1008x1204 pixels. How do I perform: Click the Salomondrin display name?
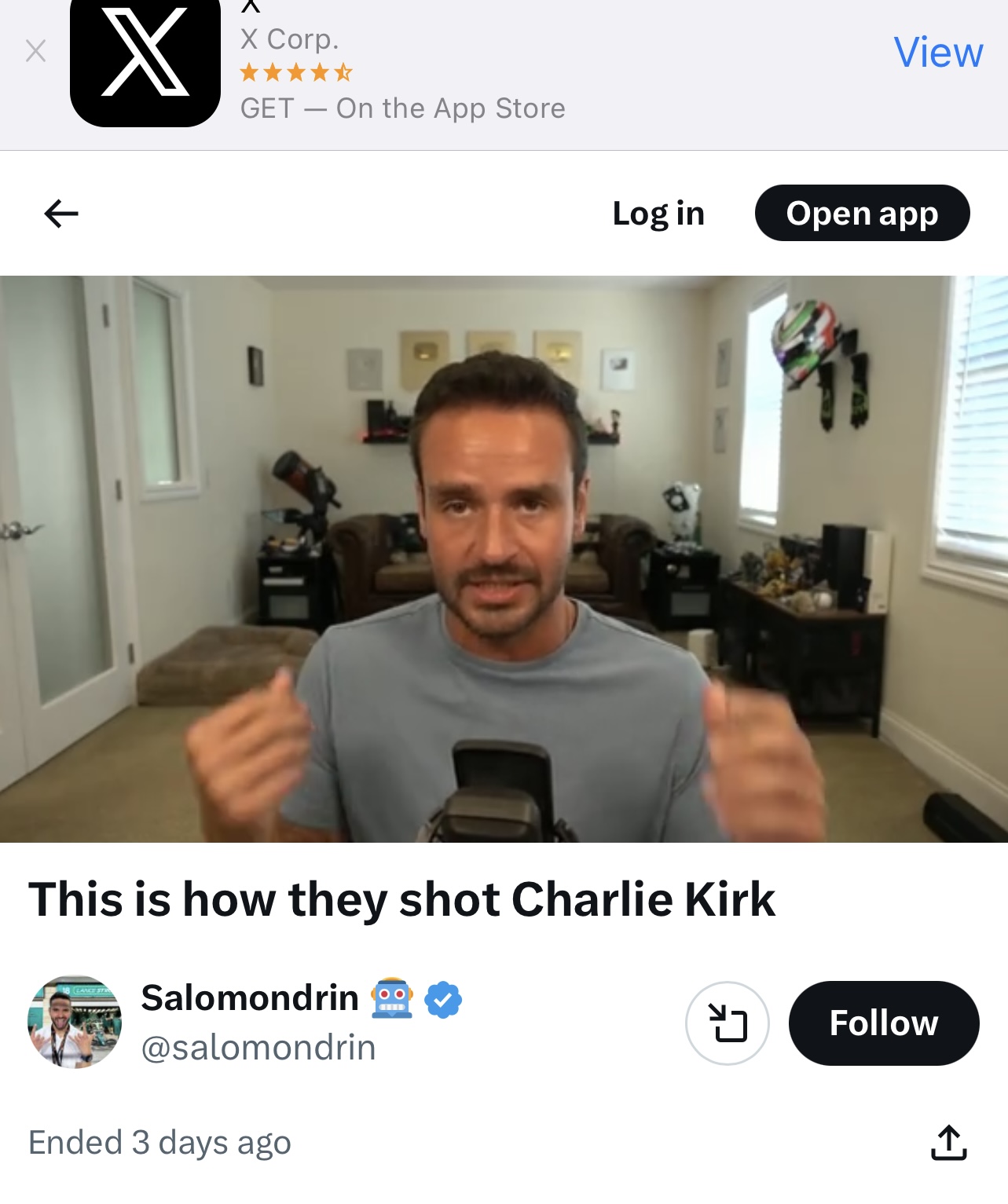(250, 998)
